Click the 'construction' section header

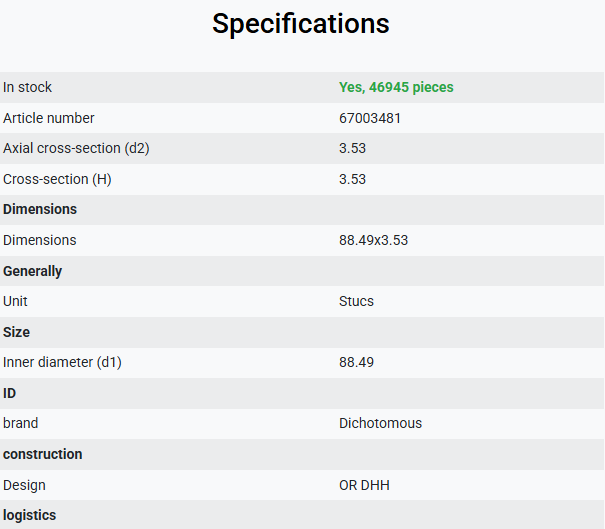42,454
